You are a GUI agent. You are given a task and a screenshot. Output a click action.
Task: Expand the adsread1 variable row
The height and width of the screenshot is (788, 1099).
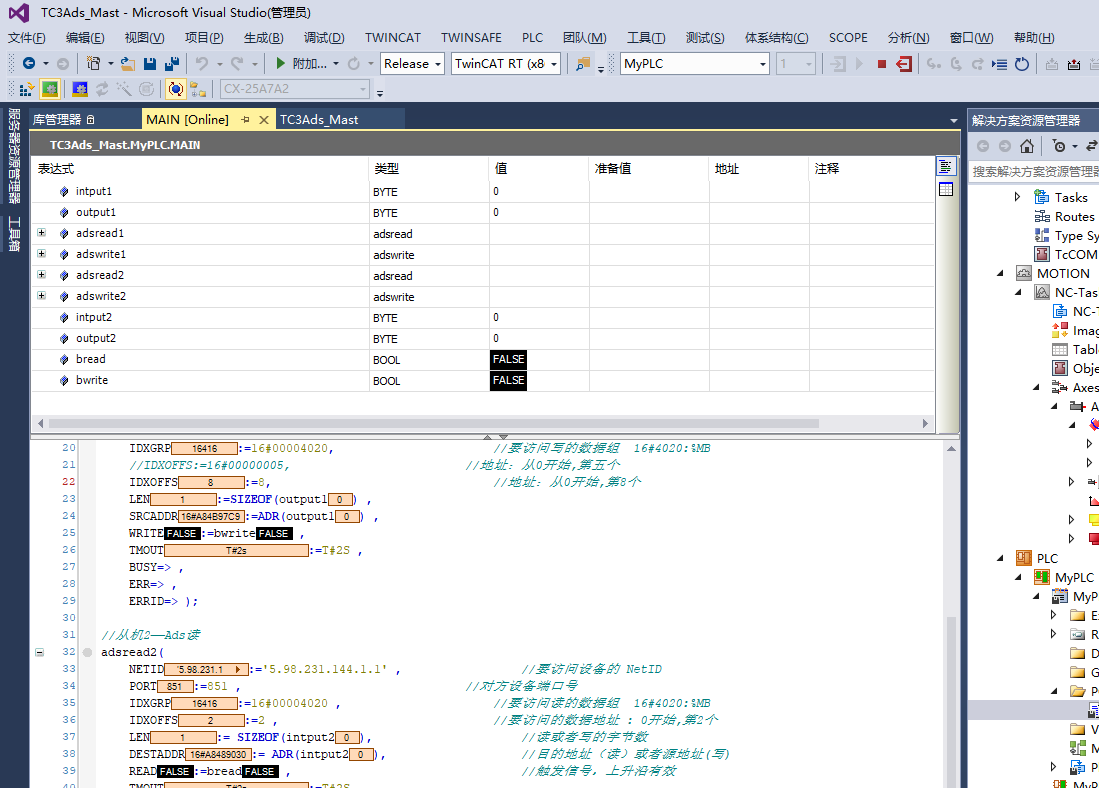41,233
